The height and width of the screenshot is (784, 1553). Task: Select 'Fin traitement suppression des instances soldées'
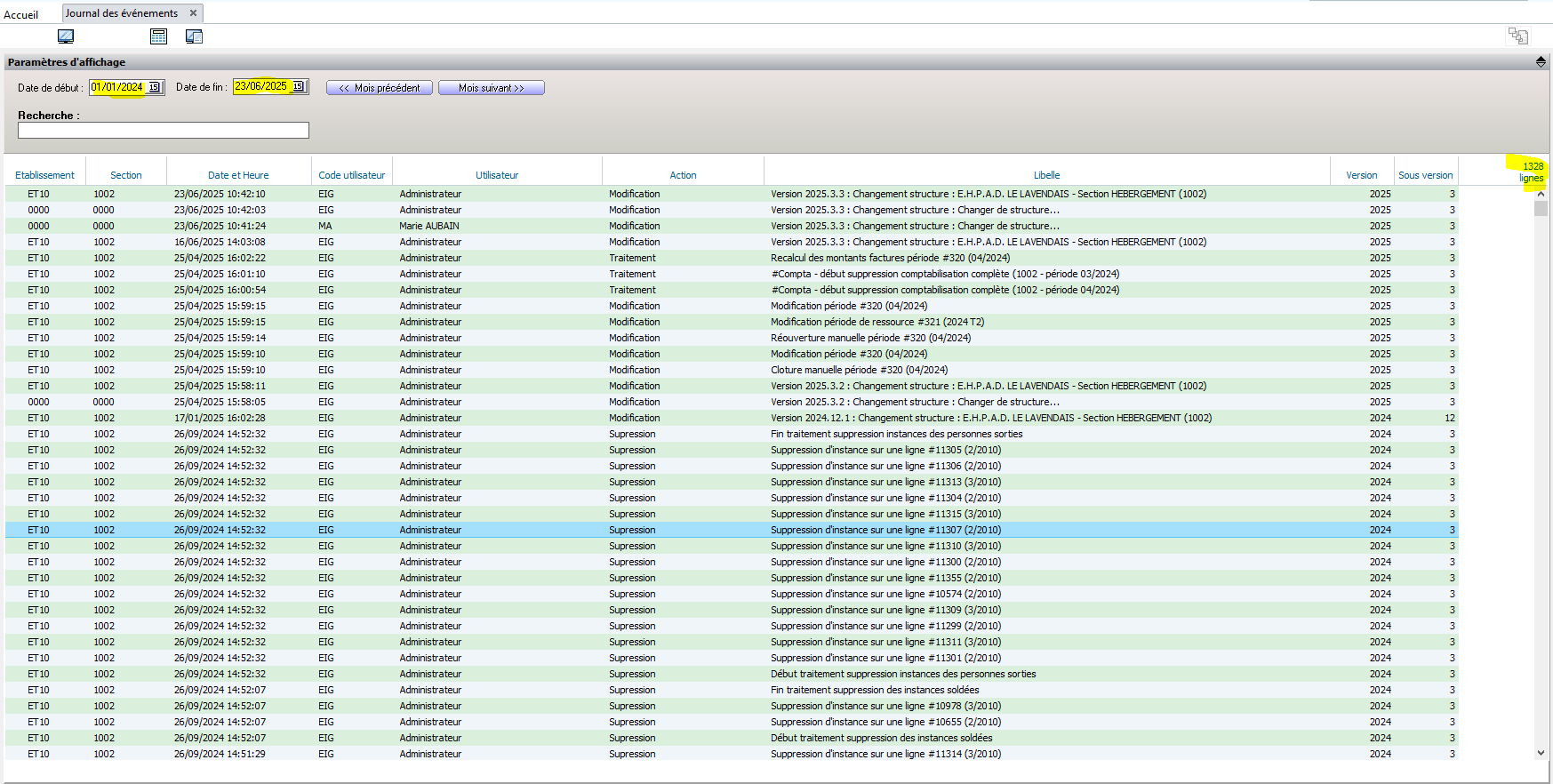point(732,690)
